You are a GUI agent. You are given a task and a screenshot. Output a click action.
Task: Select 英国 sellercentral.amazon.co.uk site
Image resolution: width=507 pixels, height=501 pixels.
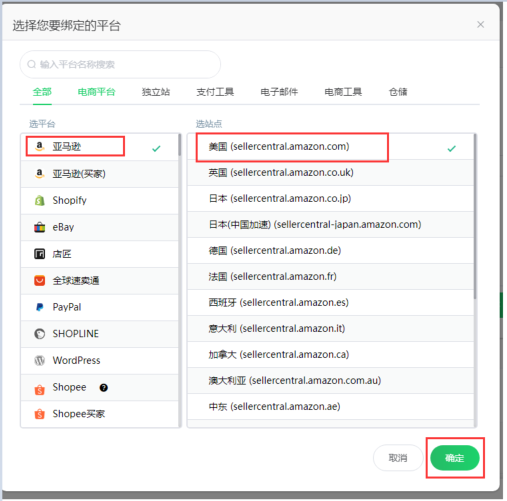[330, 173]
